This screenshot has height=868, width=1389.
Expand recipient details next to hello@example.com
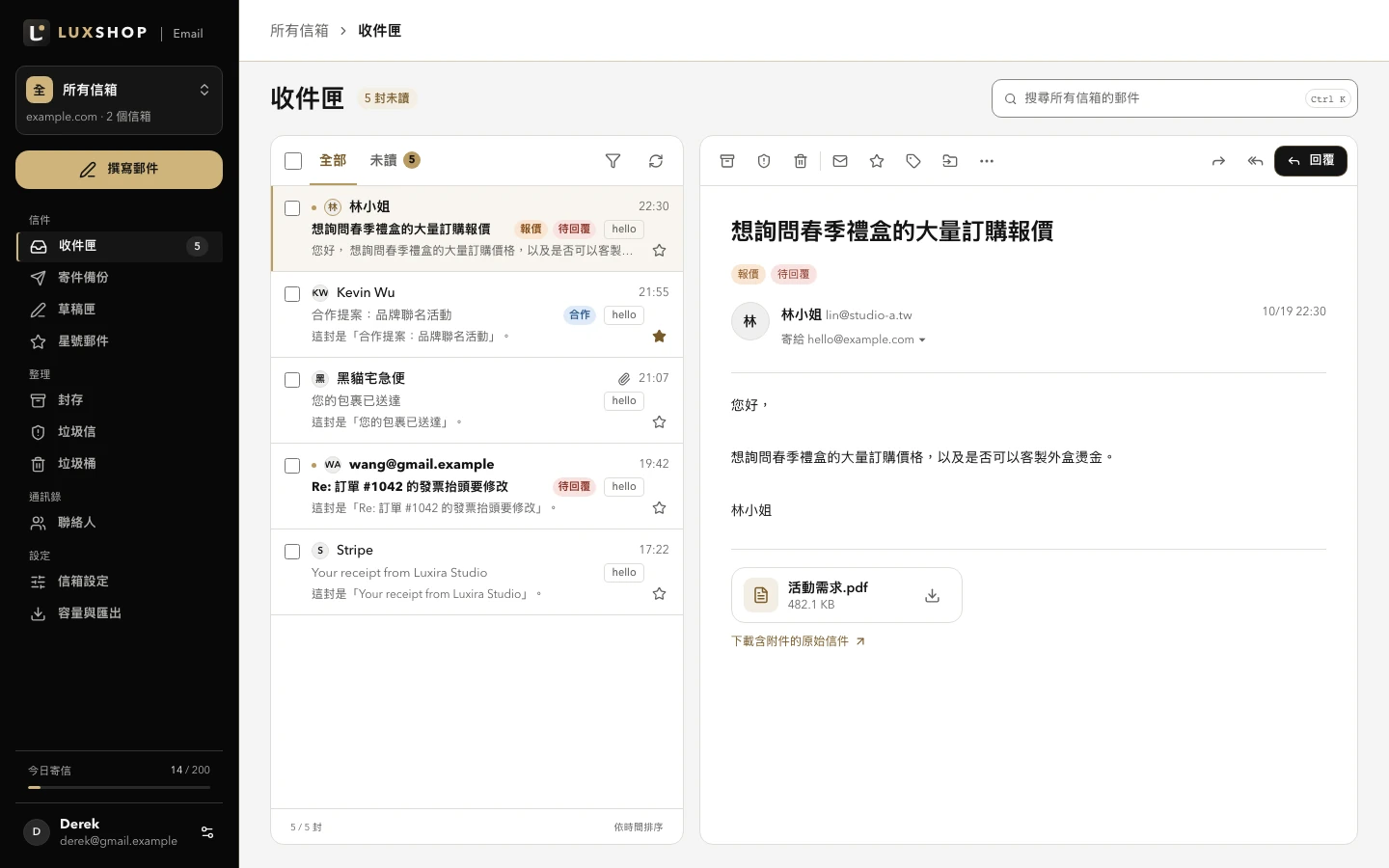pos(922,339)
